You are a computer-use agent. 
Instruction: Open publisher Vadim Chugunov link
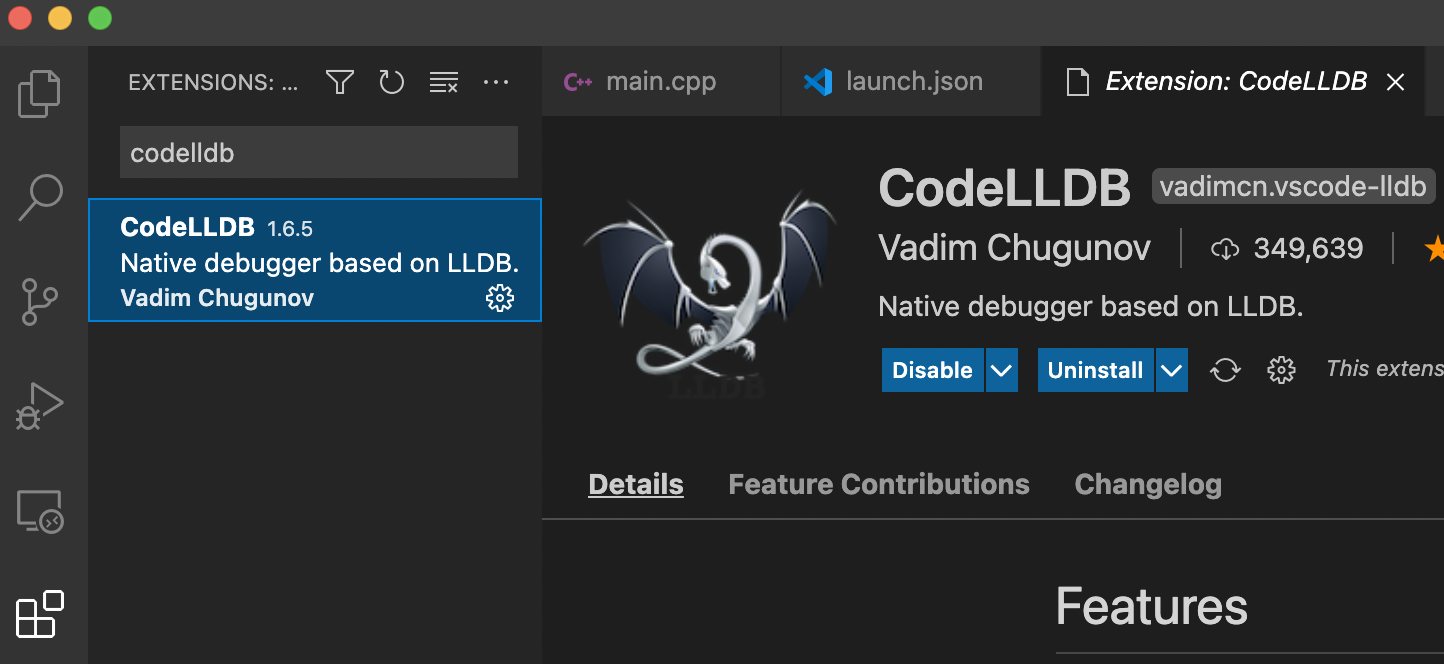[1014, 248]
